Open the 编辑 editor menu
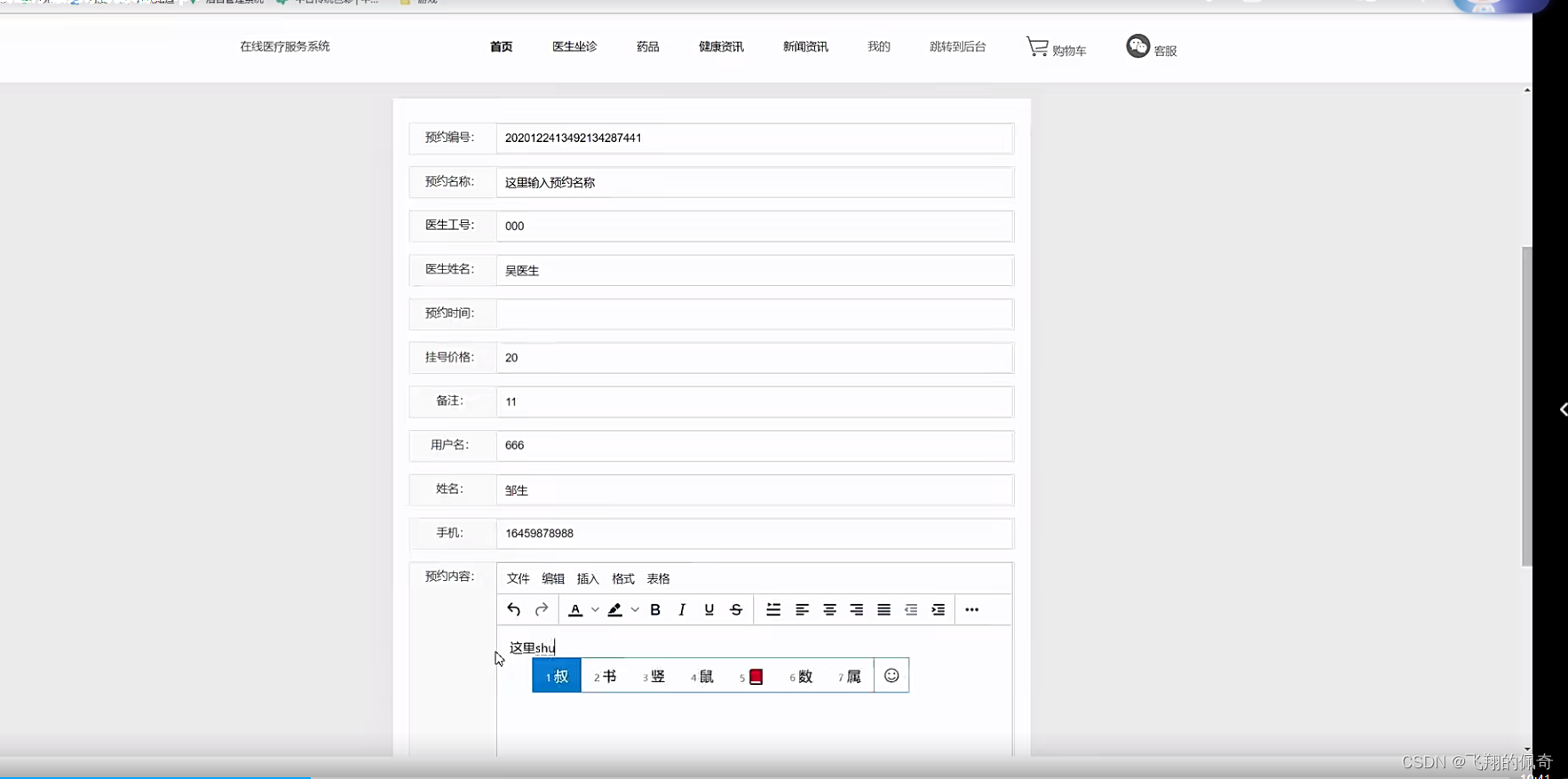Image resolution: width=1568 pixels, height=779 pixels. [x=553, y=578]
